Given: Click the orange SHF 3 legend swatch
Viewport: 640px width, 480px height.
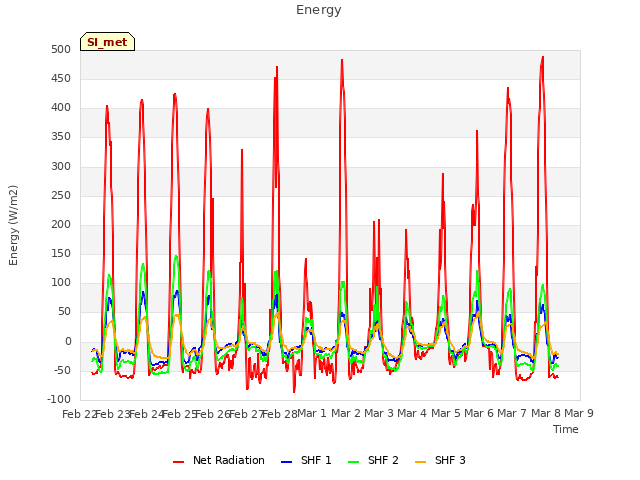Looking at the screenshot, I should pos(420,462).
